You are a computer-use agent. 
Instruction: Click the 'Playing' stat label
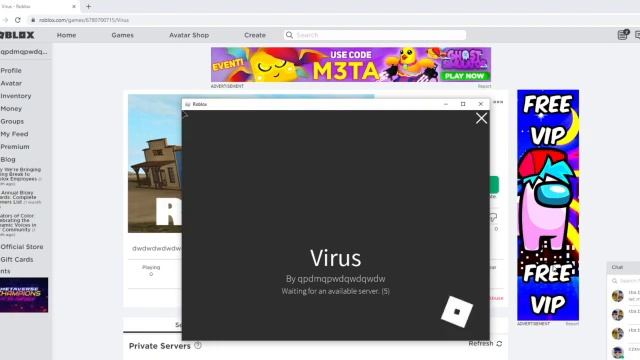tap(151, 267)
